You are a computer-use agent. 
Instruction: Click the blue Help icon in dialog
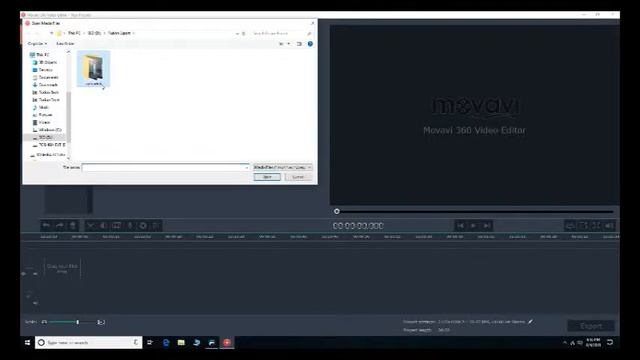[310, 44]
